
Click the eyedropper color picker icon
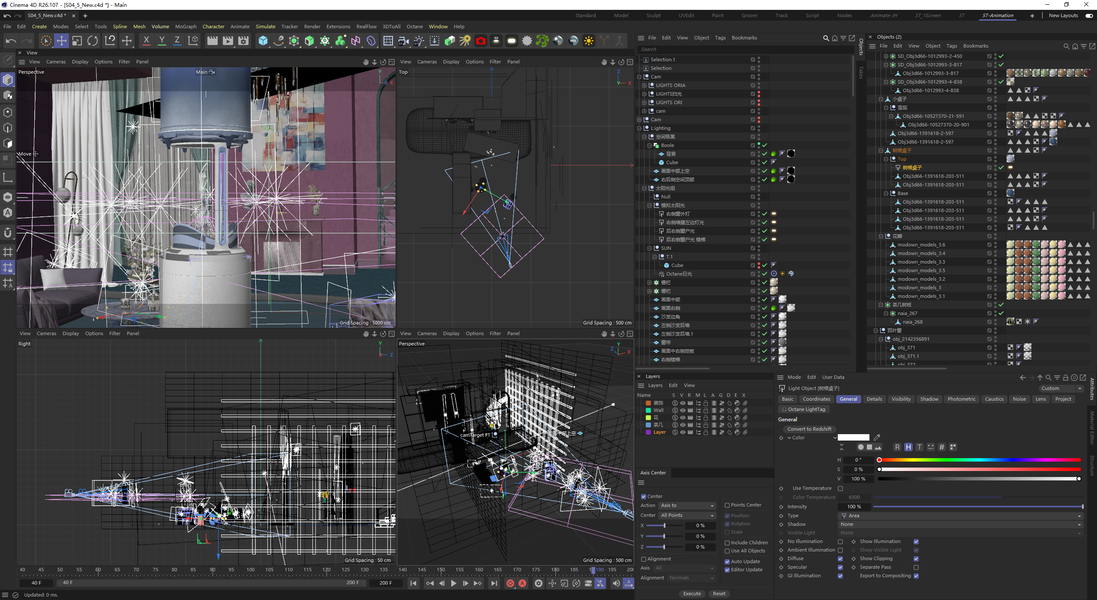(877, 437)
